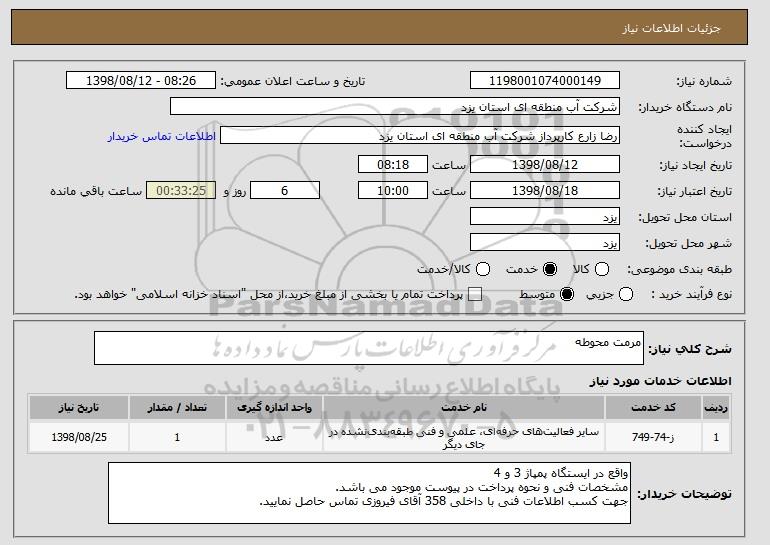This screenshot has width=770, height=545.
Task: Click the جزئیات اطلاعات نیاز page header
Action: [x=671, y=28]
